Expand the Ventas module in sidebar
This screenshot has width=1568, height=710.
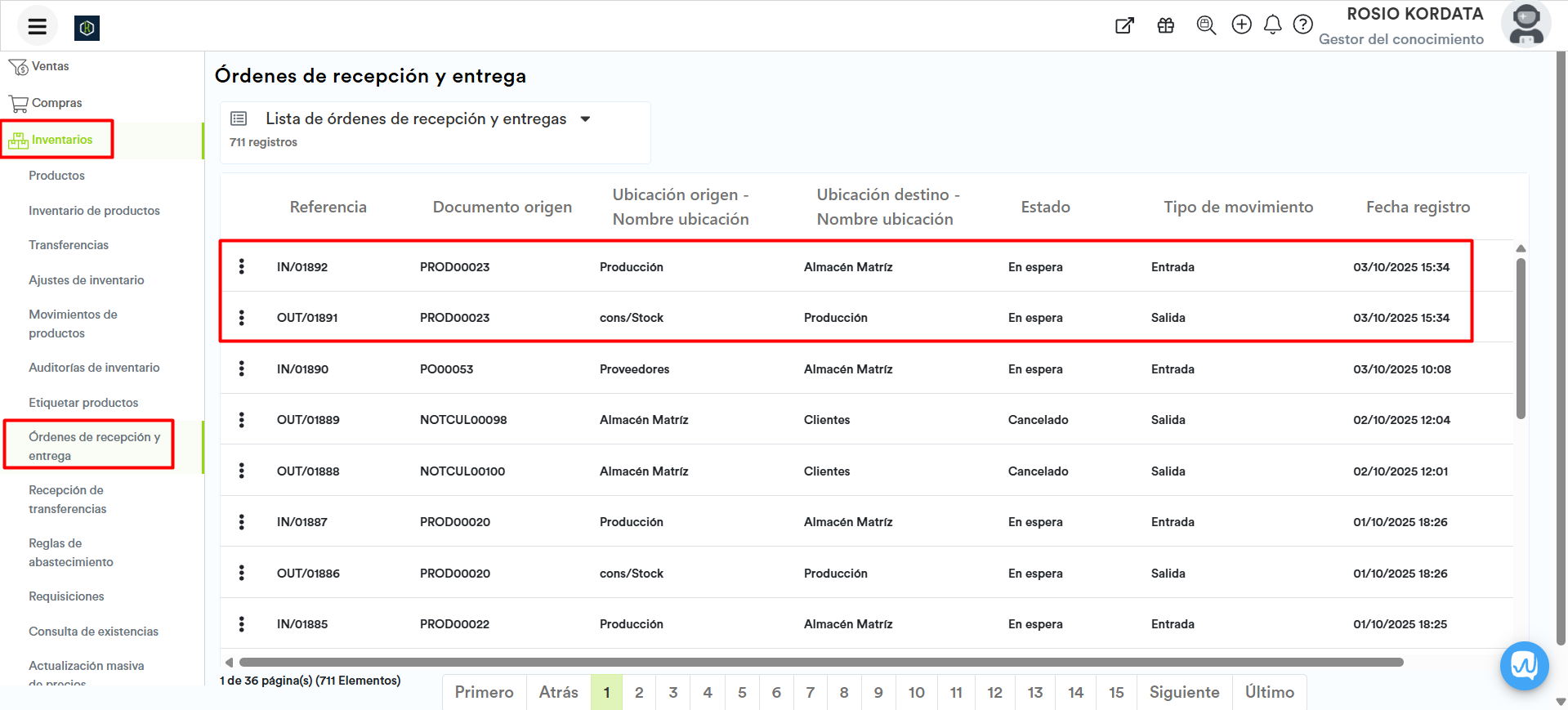click(x=50, y=66)
